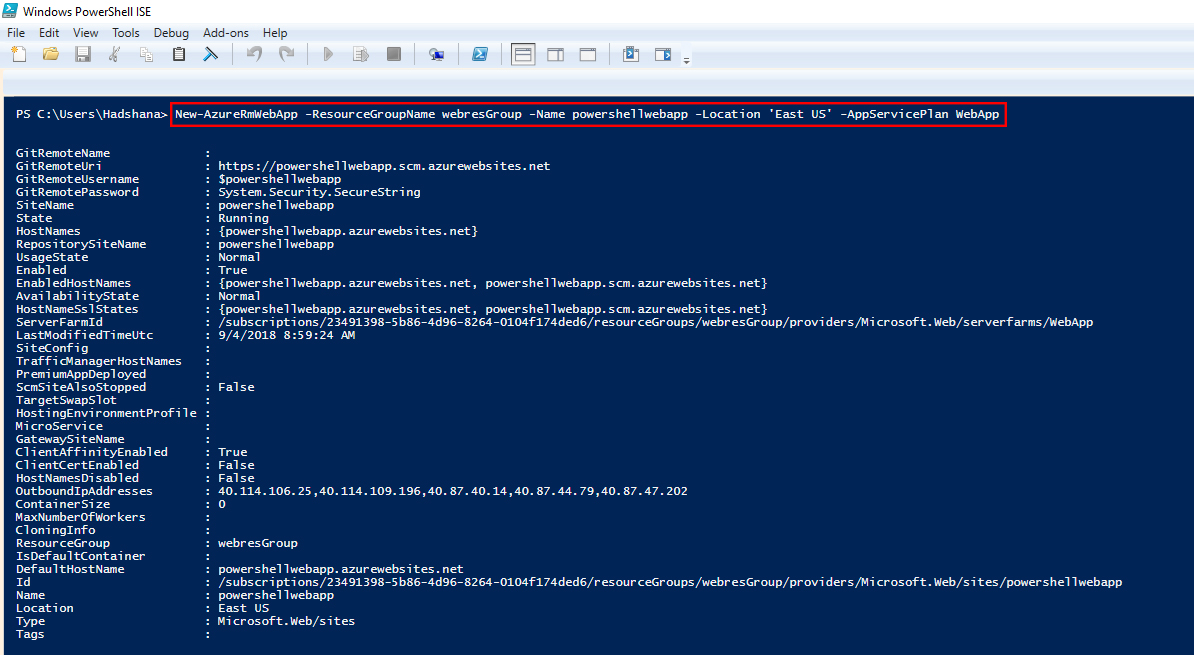Click the 'IsDefaultContainer' property label
The width and height of the screenshot is (1194, 655).
point(80,556)
